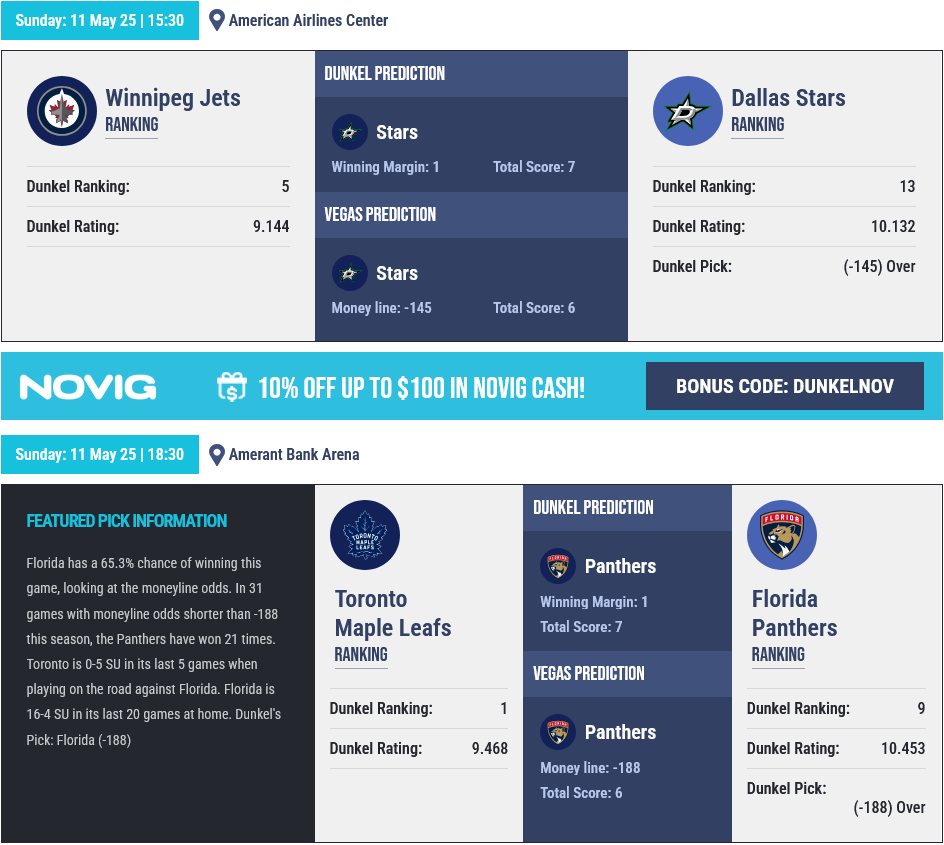This screenshot has width=944, height=845.
Task: Click the Toronto Maple Leafs logo
Action: (365, 535)
